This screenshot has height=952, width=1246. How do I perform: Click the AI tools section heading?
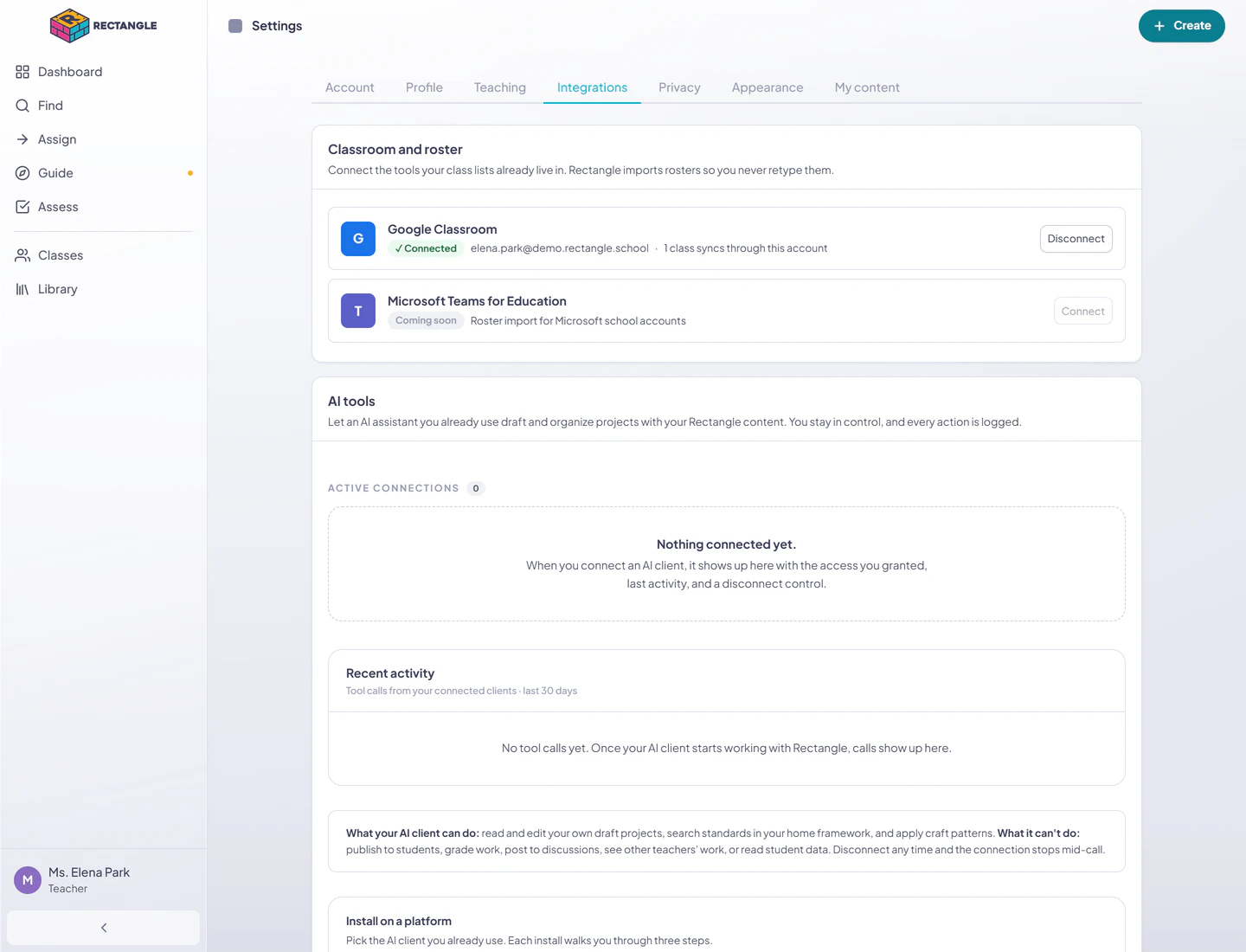[351, 402]
